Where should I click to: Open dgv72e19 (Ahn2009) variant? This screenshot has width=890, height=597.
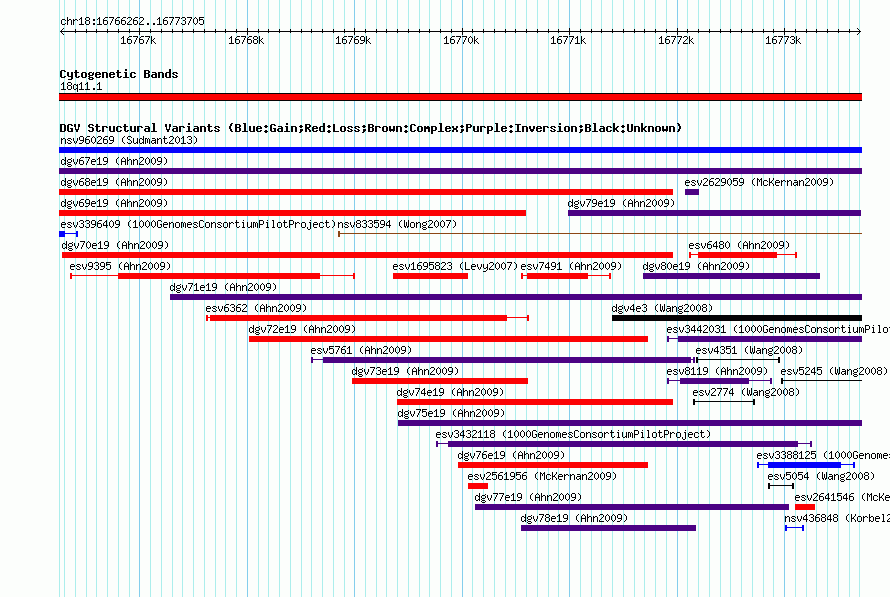(x=303, y=329)
